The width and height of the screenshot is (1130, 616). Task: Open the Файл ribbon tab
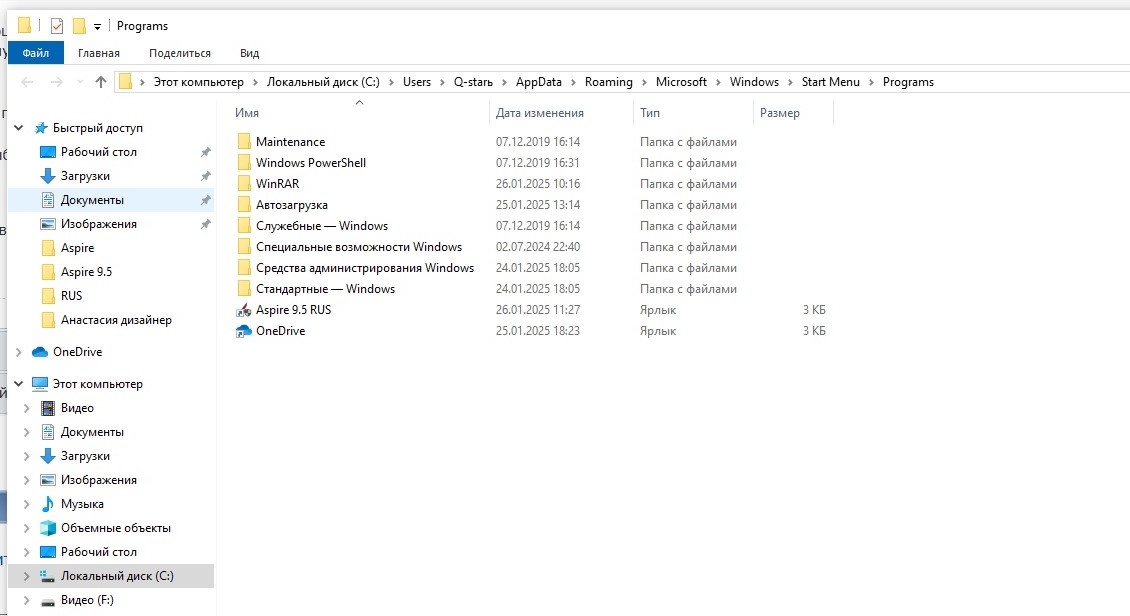point(35,53)
